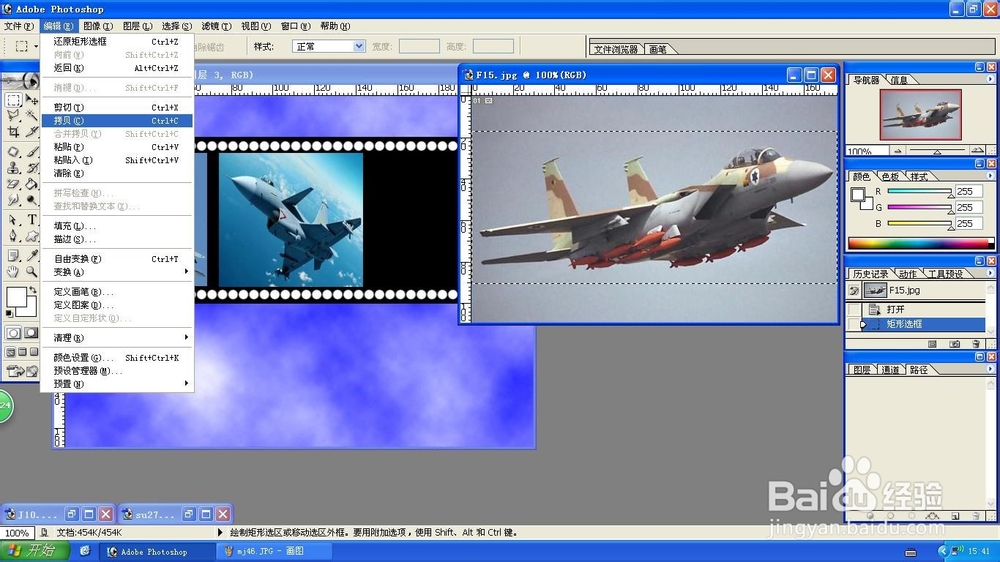Screen dimensions: 1000x562
Task: Click the foreground color swatch in toolbox
Action: coord(15,297)
